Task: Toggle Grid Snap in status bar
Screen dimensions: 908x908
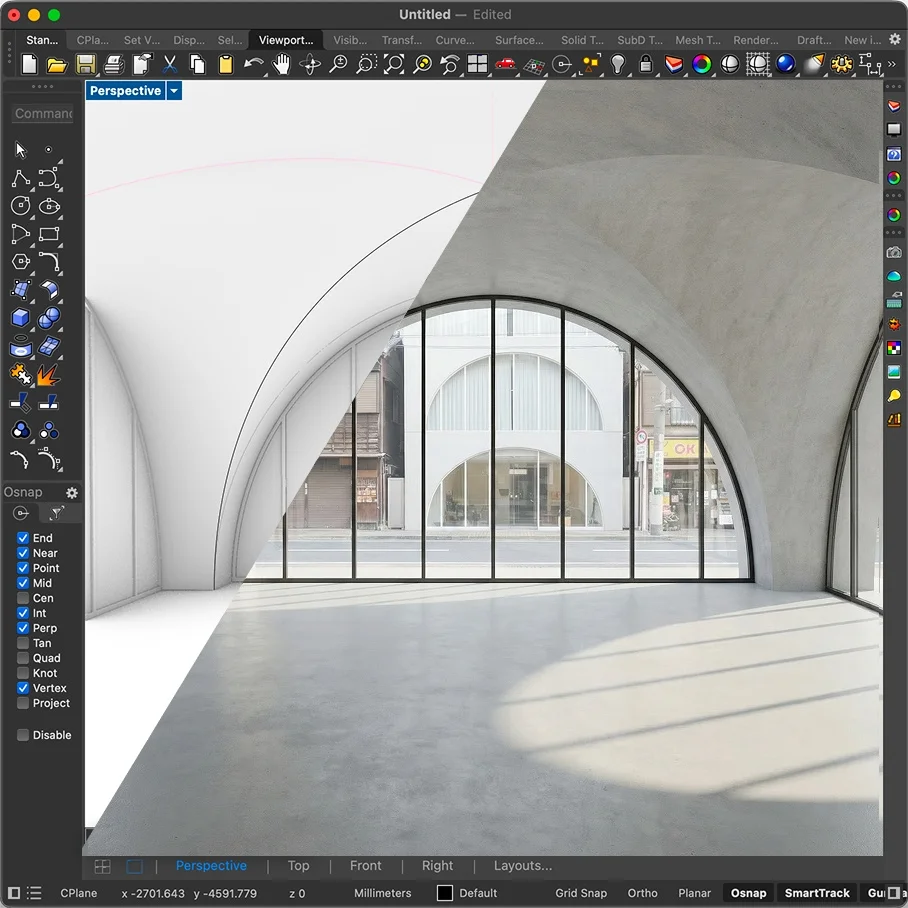Action: tap(581, 893)
